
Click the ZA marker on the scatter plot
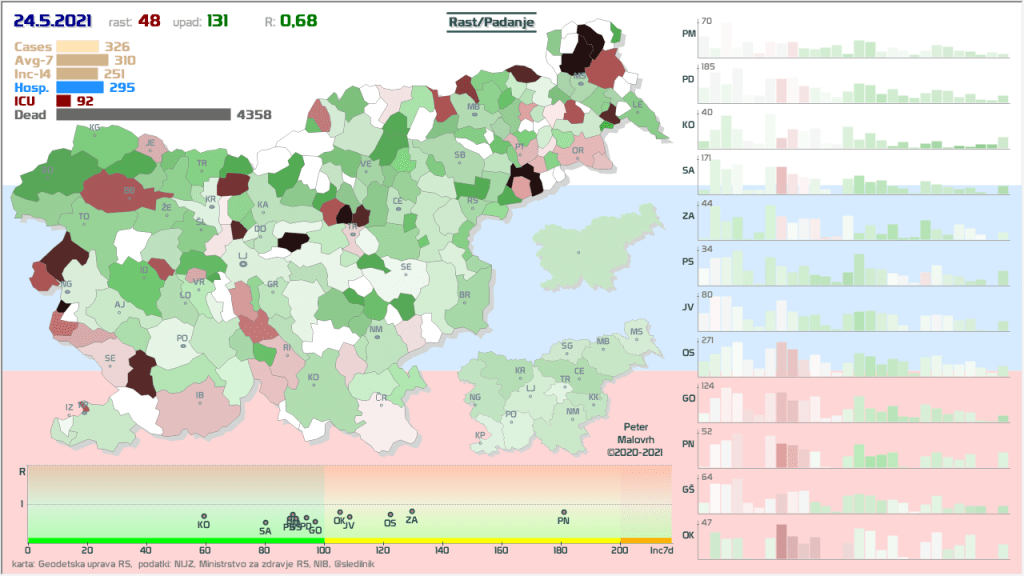click(x=411, y=512)
